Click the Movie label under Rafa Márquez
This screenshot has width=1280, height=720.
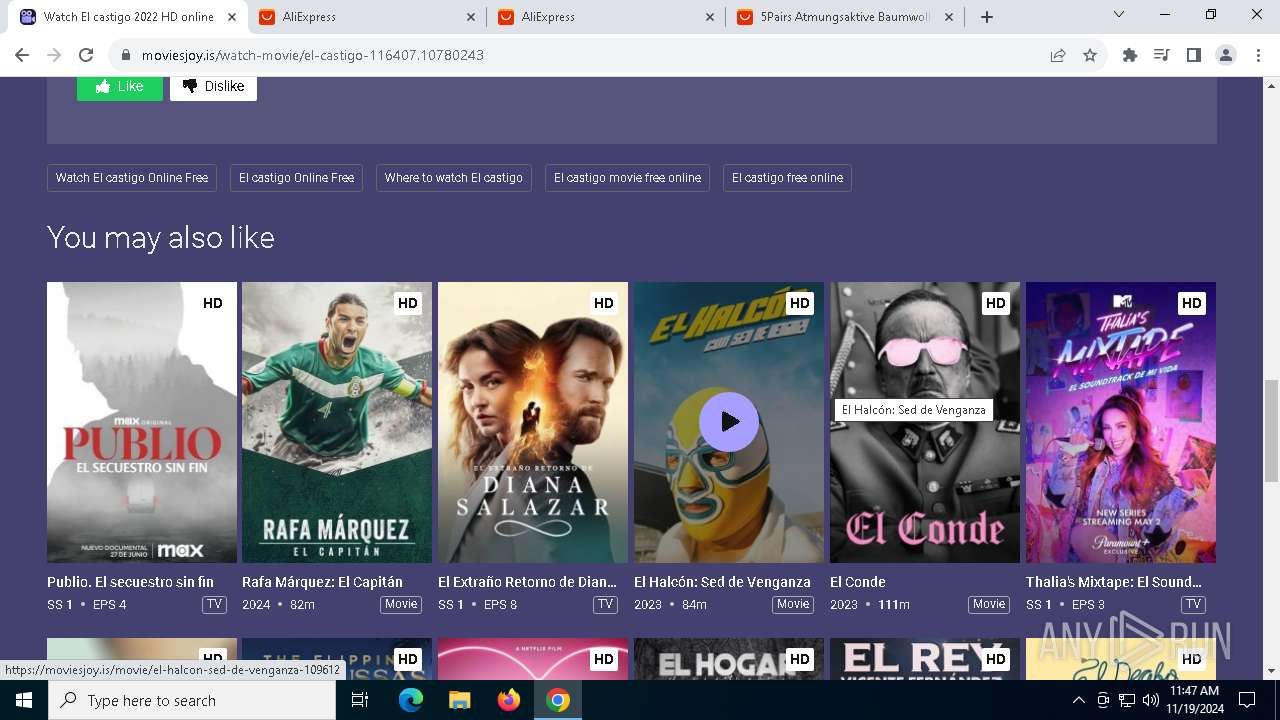401,605
